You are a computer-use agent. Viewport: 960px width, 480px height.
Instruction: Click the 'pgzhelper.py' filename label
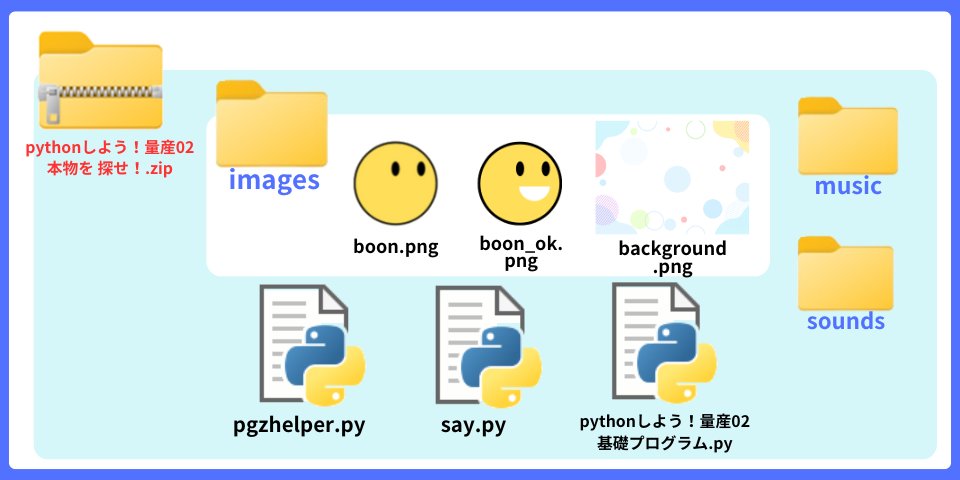[x=299, y=425]
